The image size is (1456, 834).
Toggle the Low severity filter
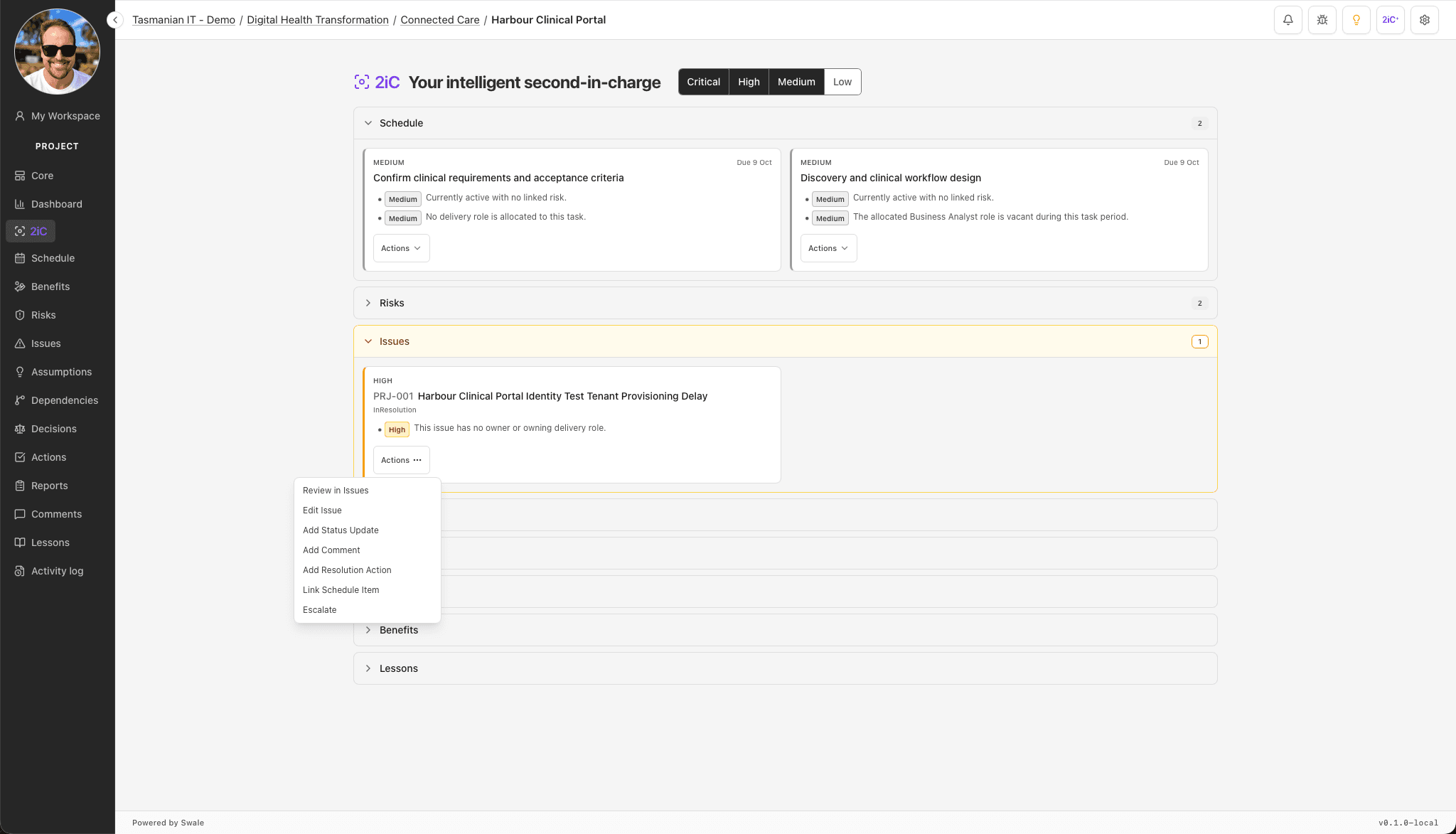pos(842,82)
